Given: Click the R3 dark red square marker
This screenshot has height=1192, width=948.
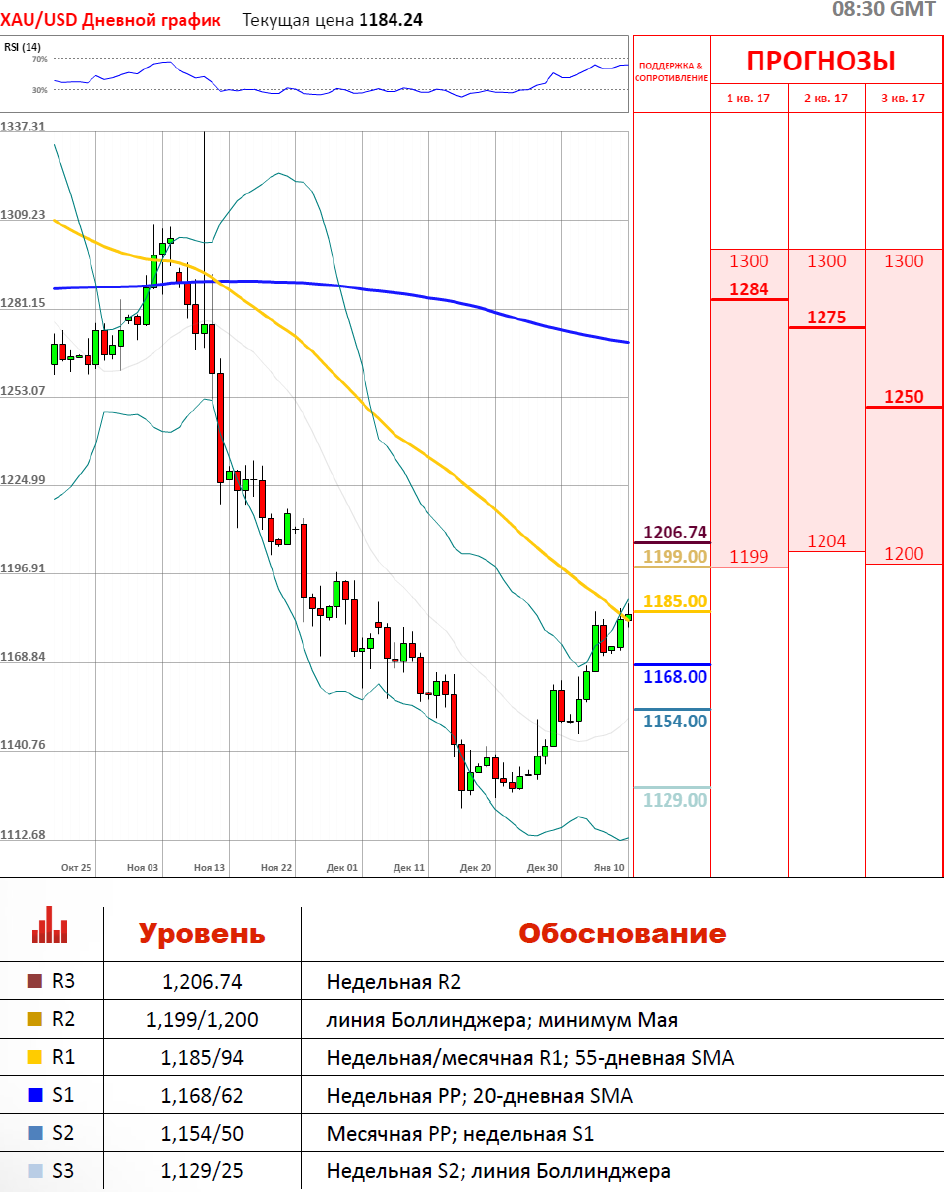Looking at the screenshot, I should pyautogui.click(x=36, y=982).
